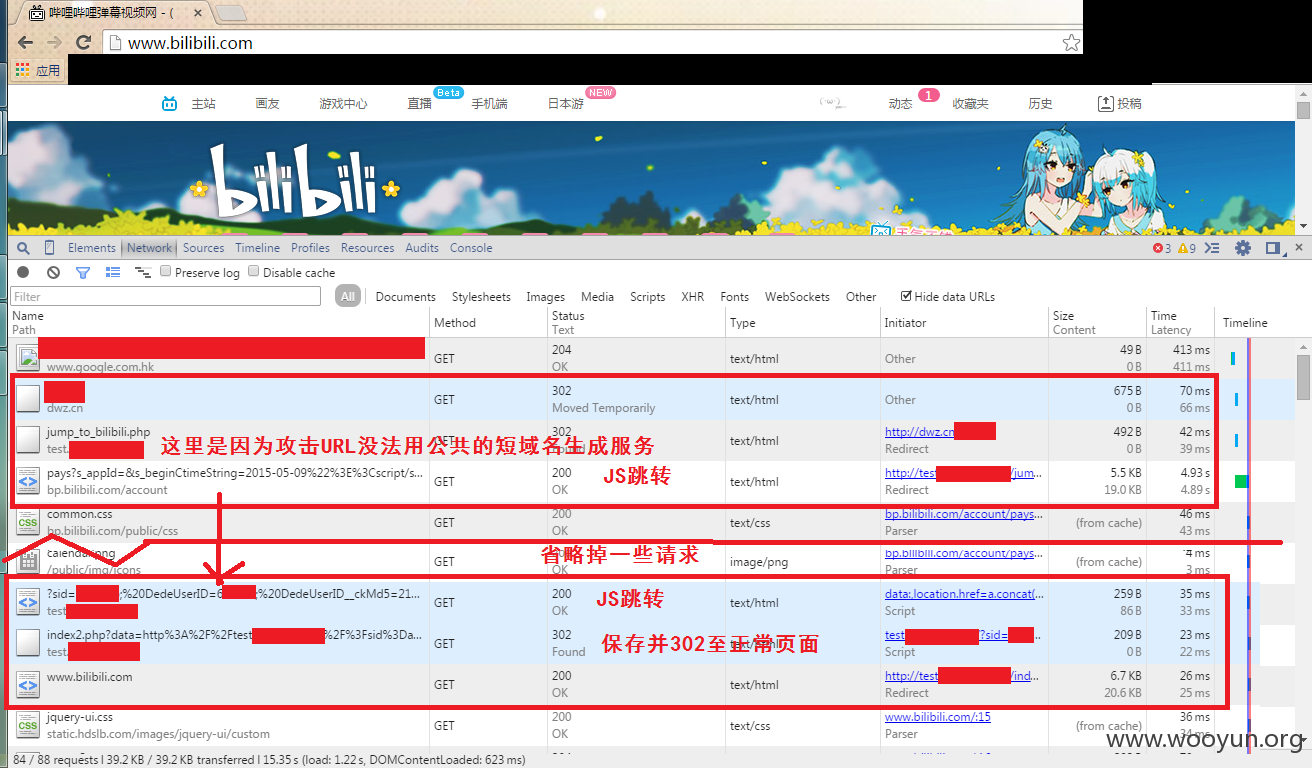Enable the Disable cache checkbox
Image resolution: width=1312 pixels, height=768 pixels.
coord(254,271)
